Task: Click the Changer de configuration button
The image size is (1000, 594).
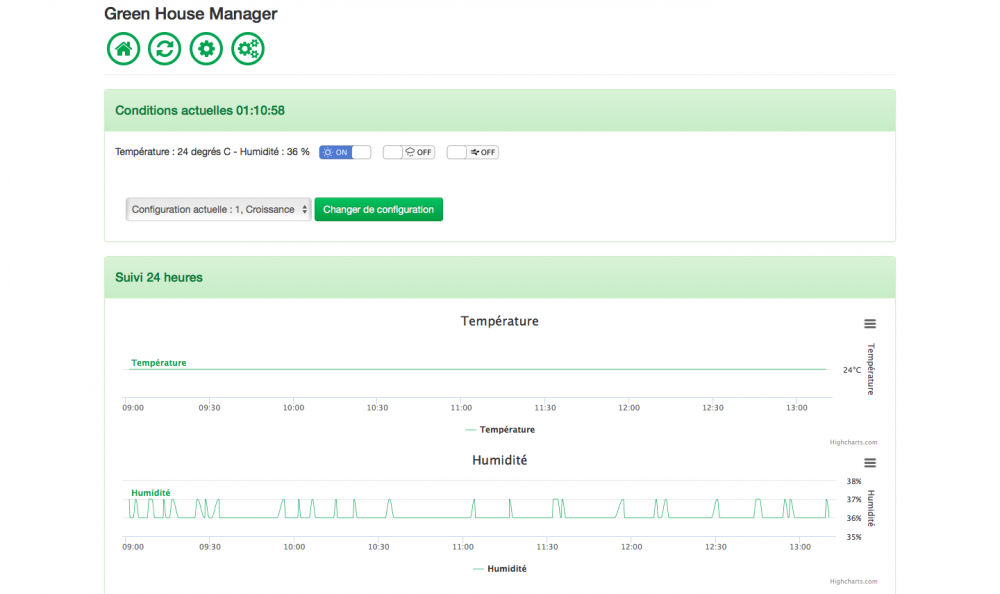Action: [x=378, y=209]
